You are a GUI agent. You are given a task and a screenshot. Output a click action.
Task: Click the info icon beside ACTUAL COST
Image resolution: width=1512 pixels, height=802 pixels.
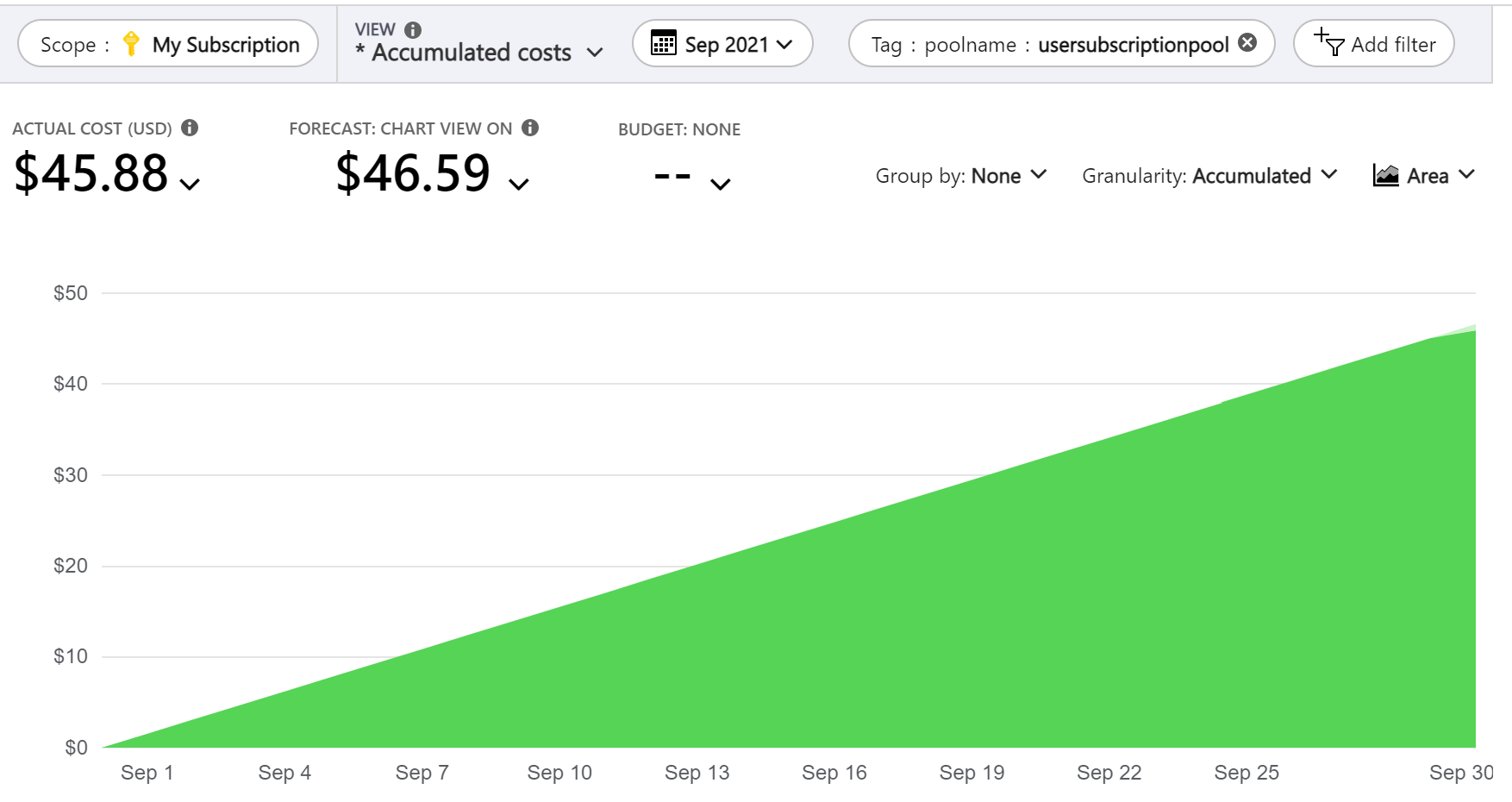(x=191, y=128)
